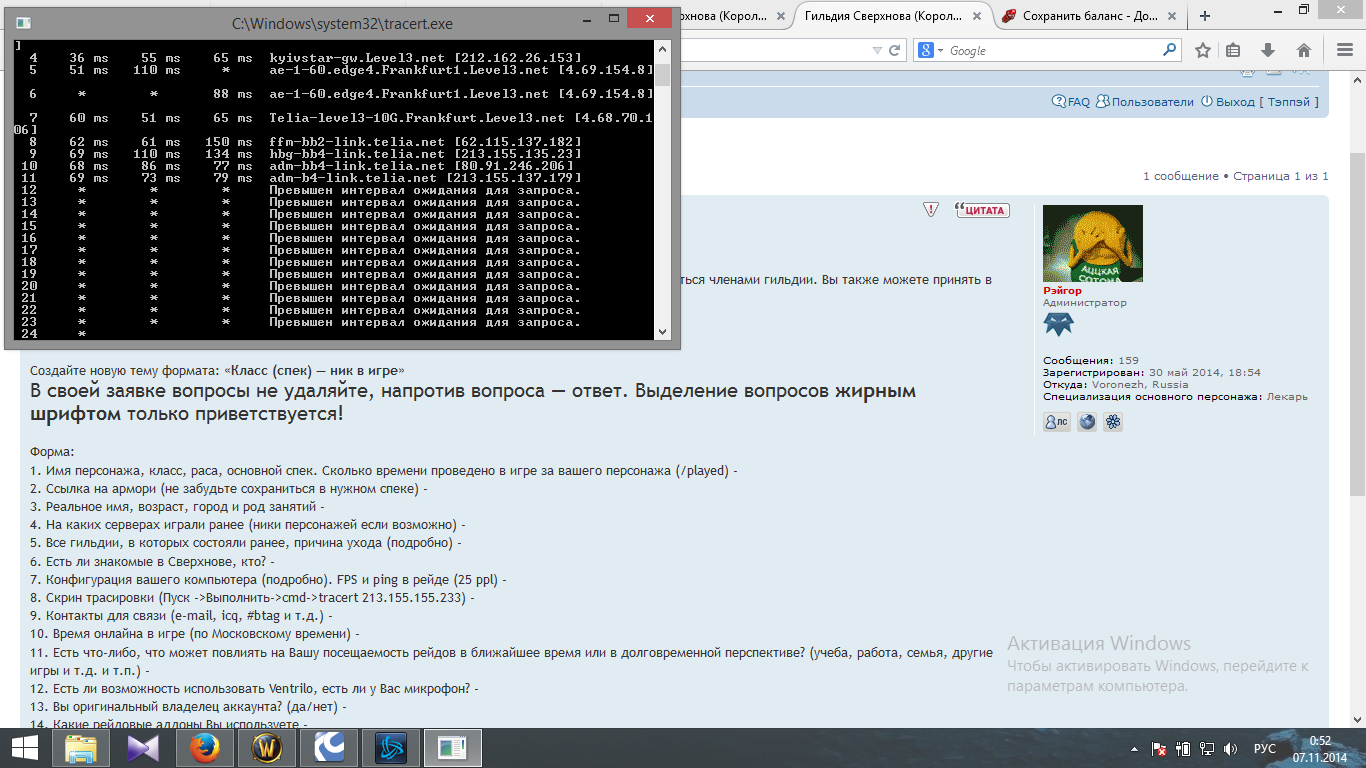The height and width of the screenshot is (768, 1366).
Task: Open the Firefox downloads arrow
Action: [x=1268, y=50]
